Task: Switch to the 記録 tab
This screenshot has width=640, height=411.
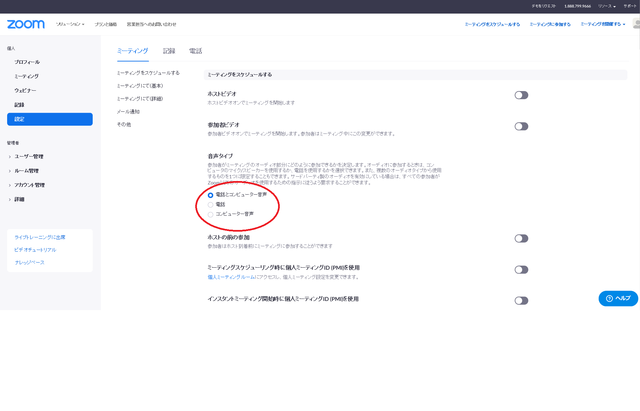Action: (169, 50)
